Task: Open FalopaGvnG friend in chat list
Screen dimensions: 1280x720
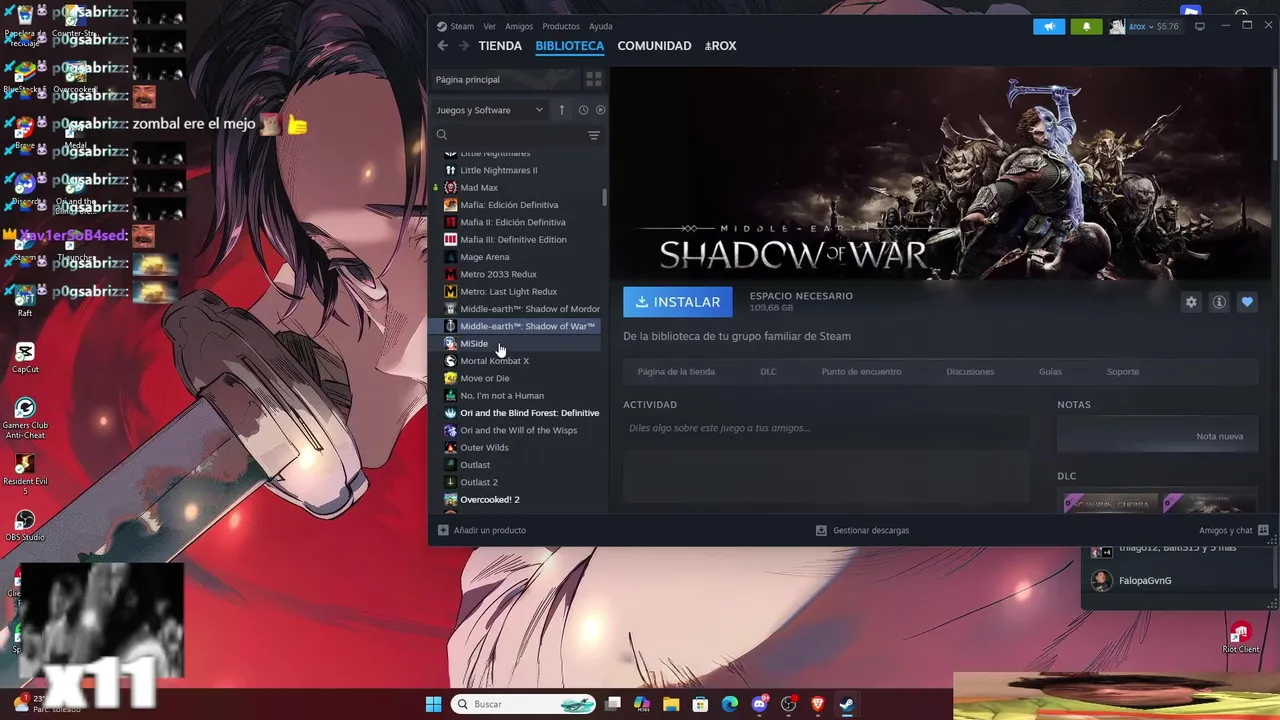Action: [1145, 581]
